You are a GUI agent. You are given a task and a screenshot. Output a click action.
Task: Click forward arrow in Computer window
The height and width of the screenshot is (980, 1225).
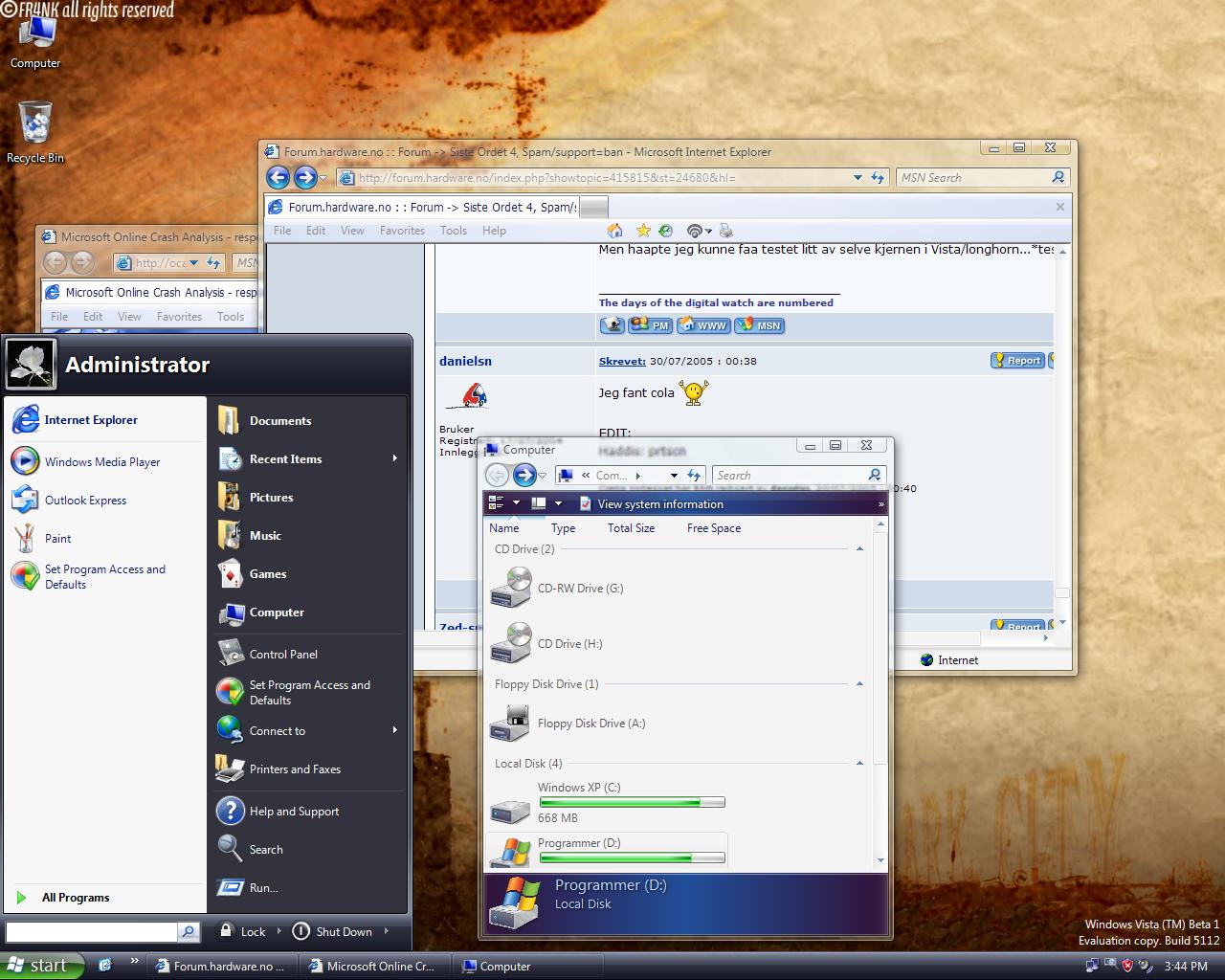524,475
